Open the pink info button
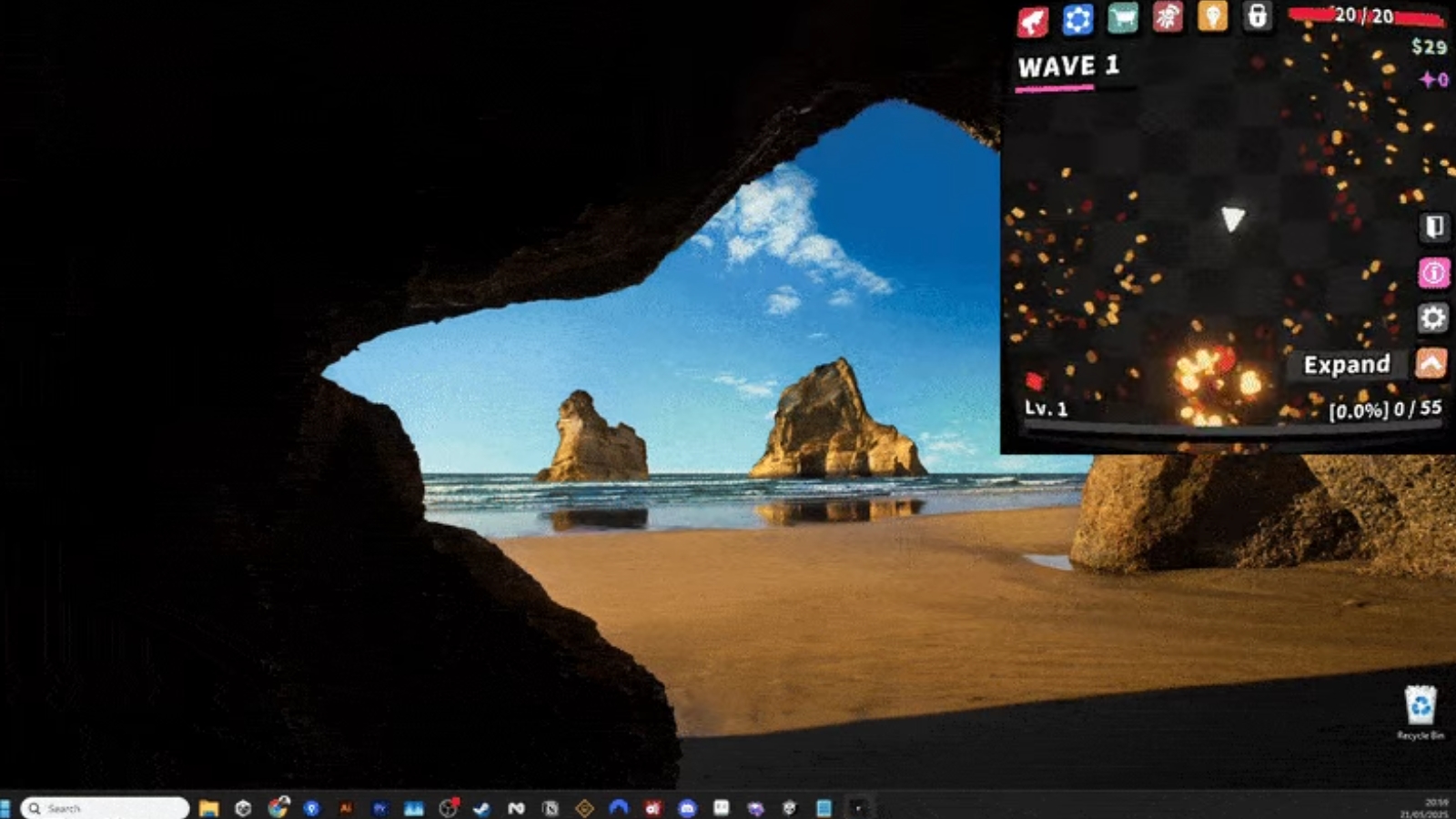 click(1434, 272)
